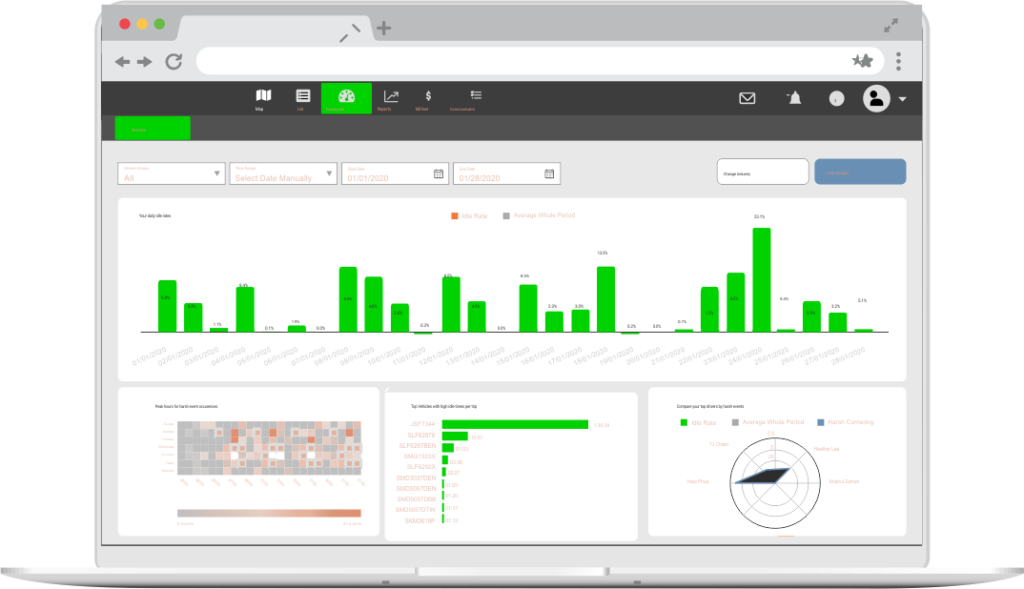Click the blue button beside Change Industry
The image size is (1024, 589).
pyautogui.click(x=860, y=172)
